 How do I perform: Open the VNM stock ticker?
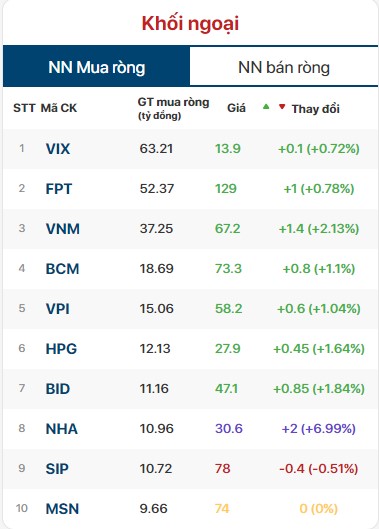coord(63,229)
